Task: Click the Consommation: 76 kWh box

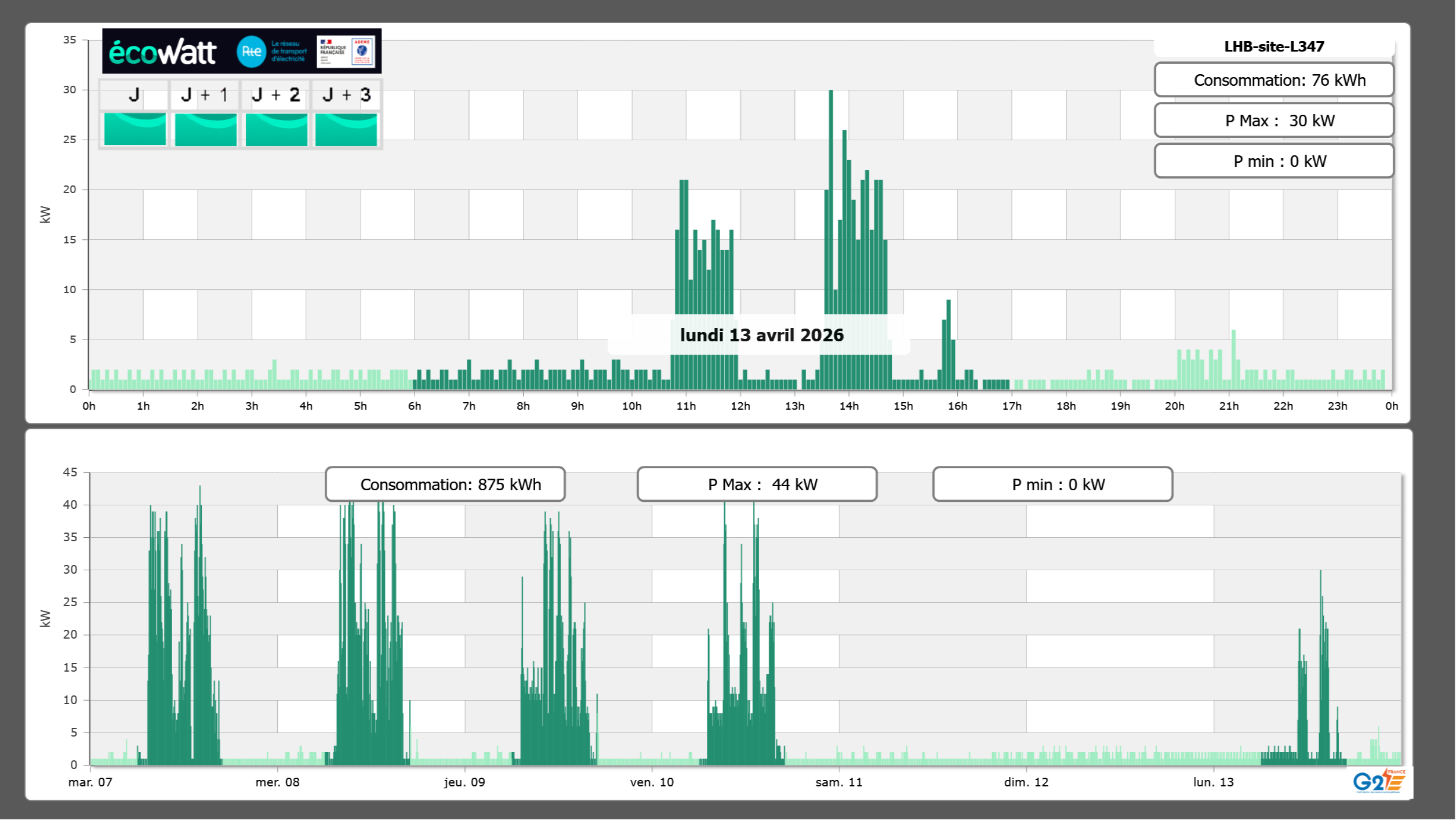Action: pyautogui.click(x=1273, y=80)
